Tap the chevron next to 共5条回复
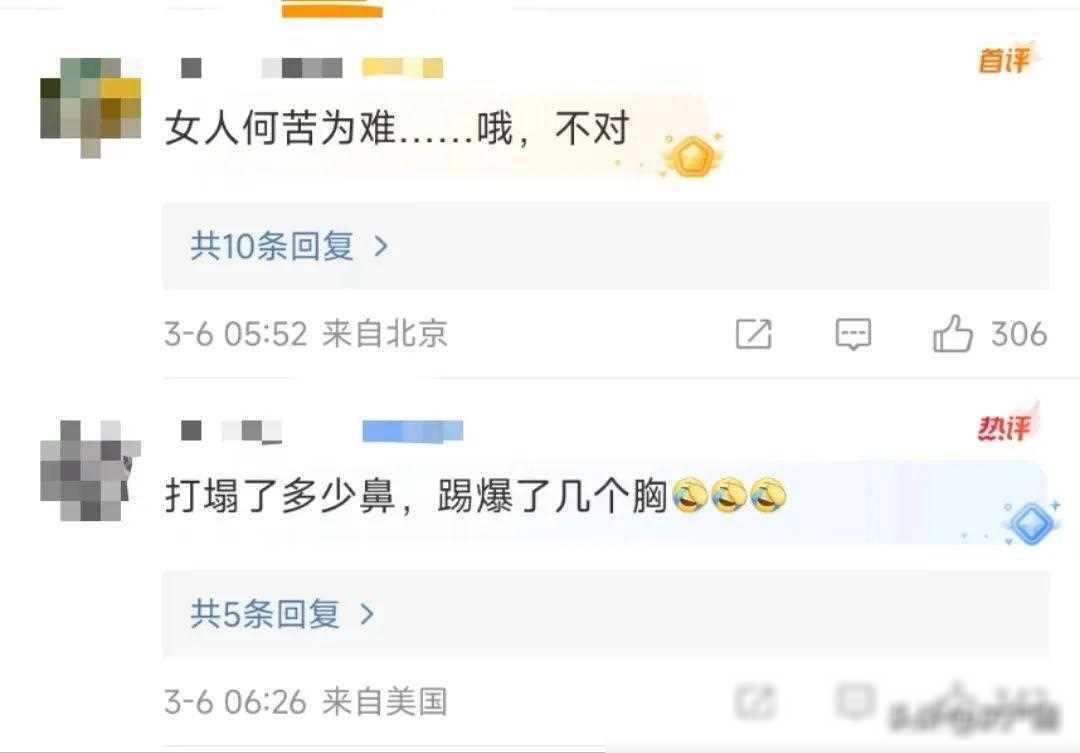 367,614
